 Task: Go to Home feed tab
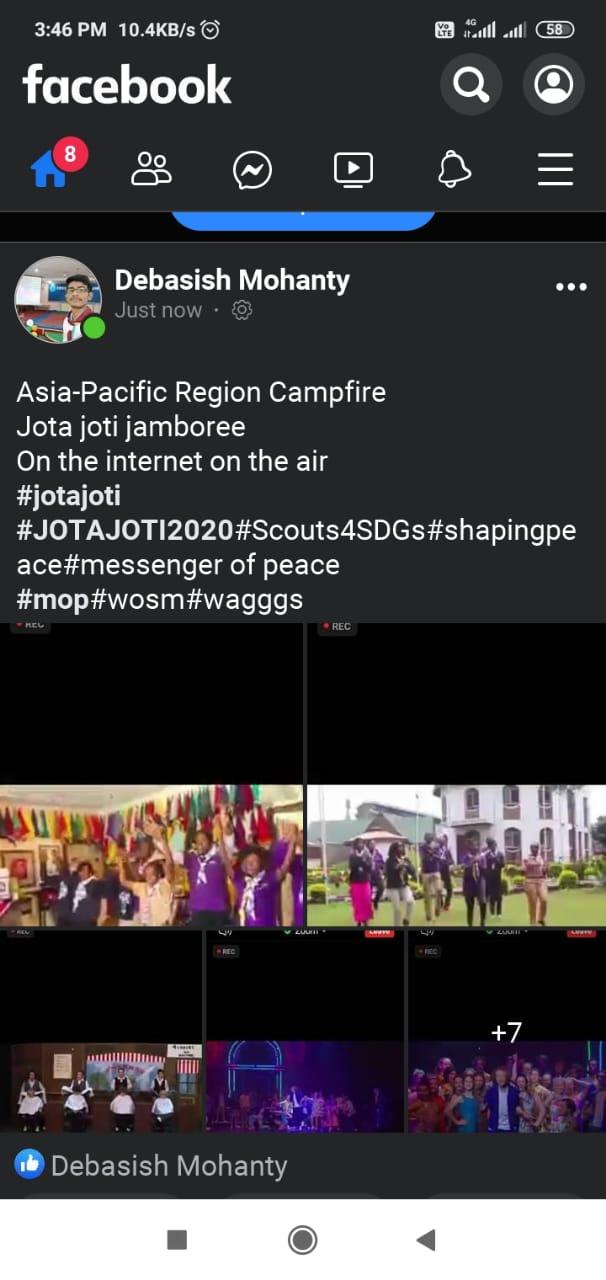(50, 169)
